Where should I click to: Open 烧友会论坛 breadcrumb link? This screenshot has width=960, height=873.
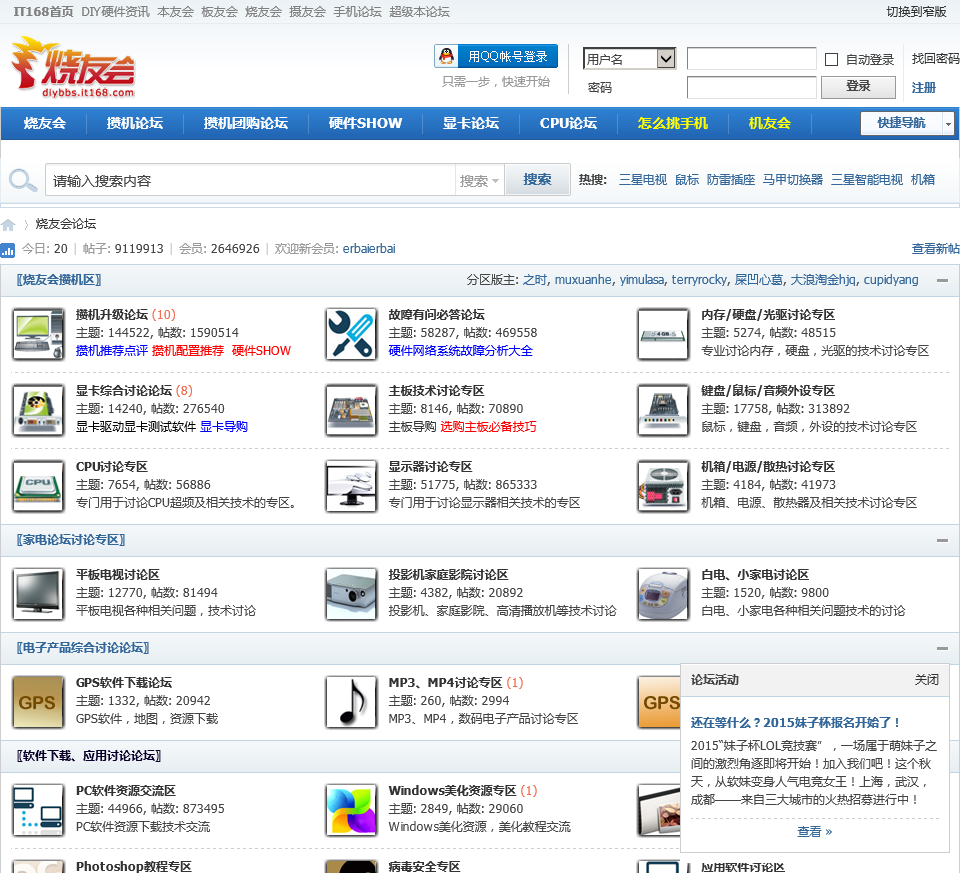(x=66, y=224)
